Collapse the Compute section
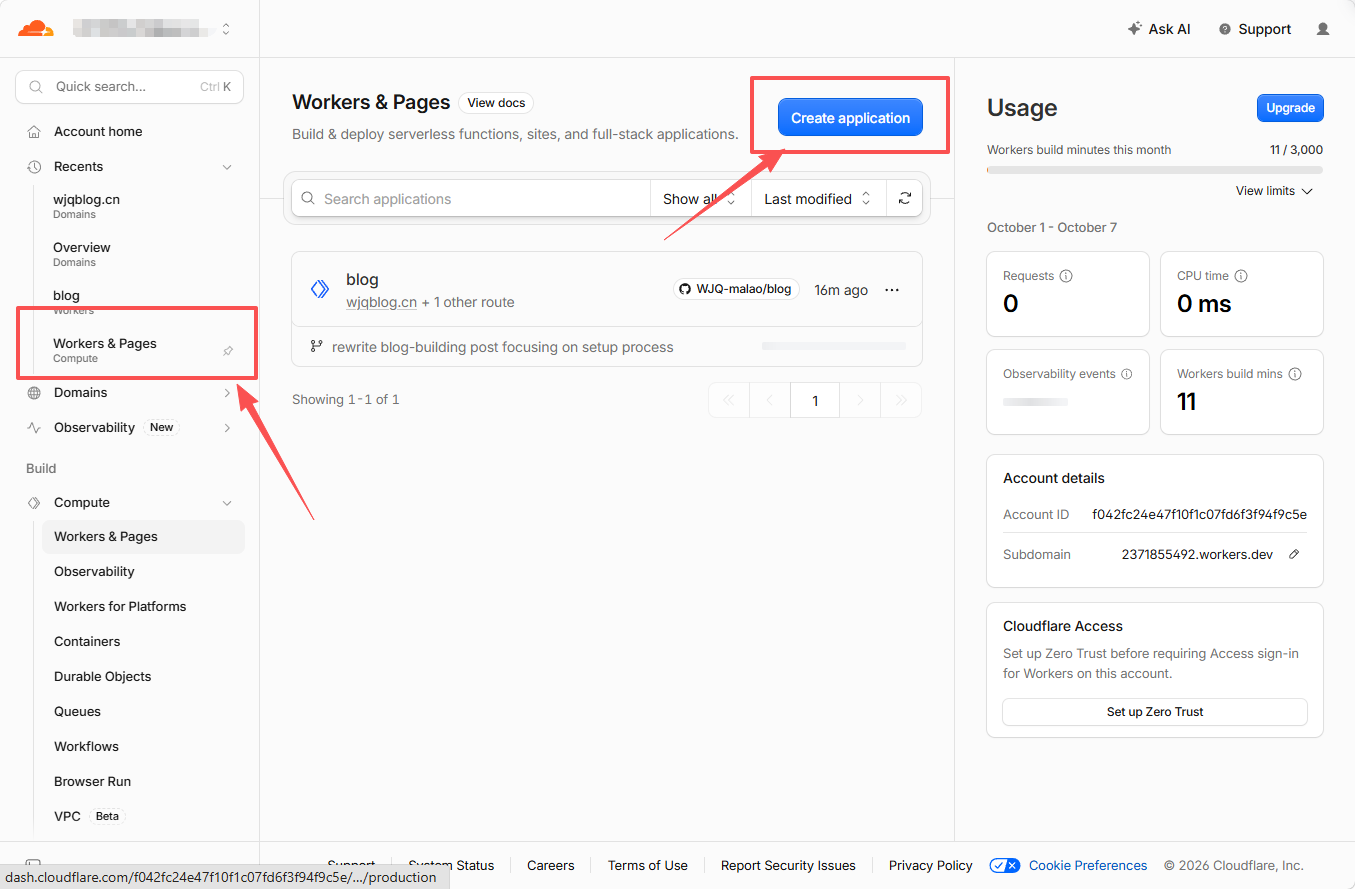 (x=227, y=503)
